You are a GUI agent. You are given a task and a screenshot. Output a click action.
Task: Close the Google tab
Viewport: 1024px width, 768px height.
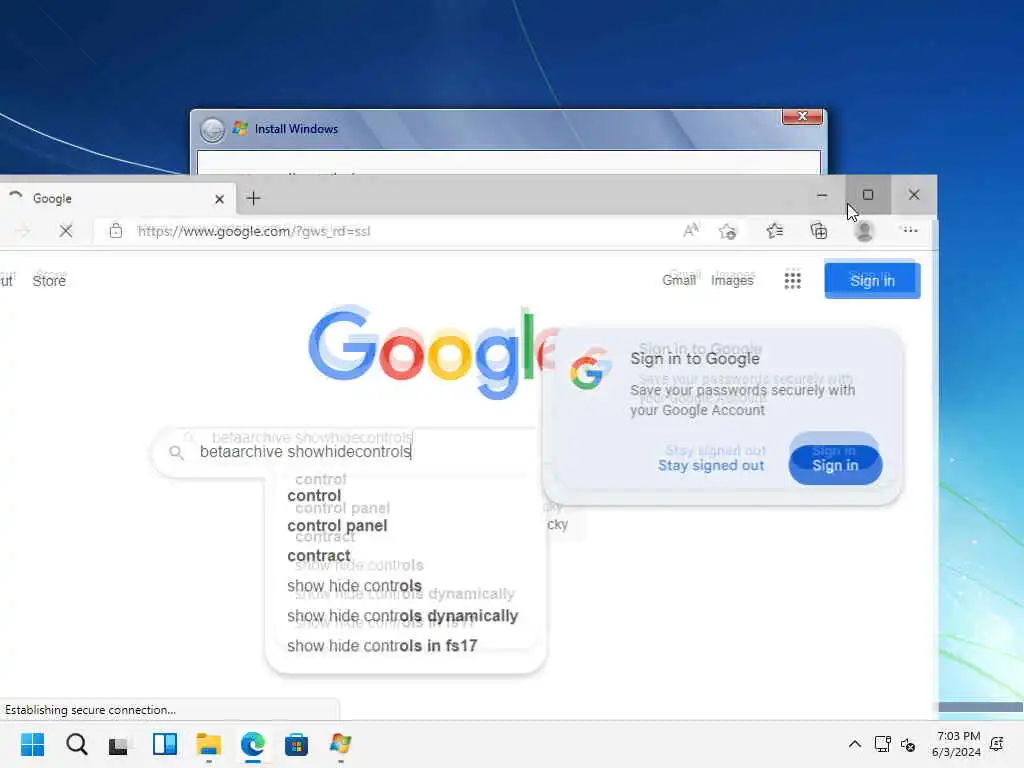coord(219,199)
